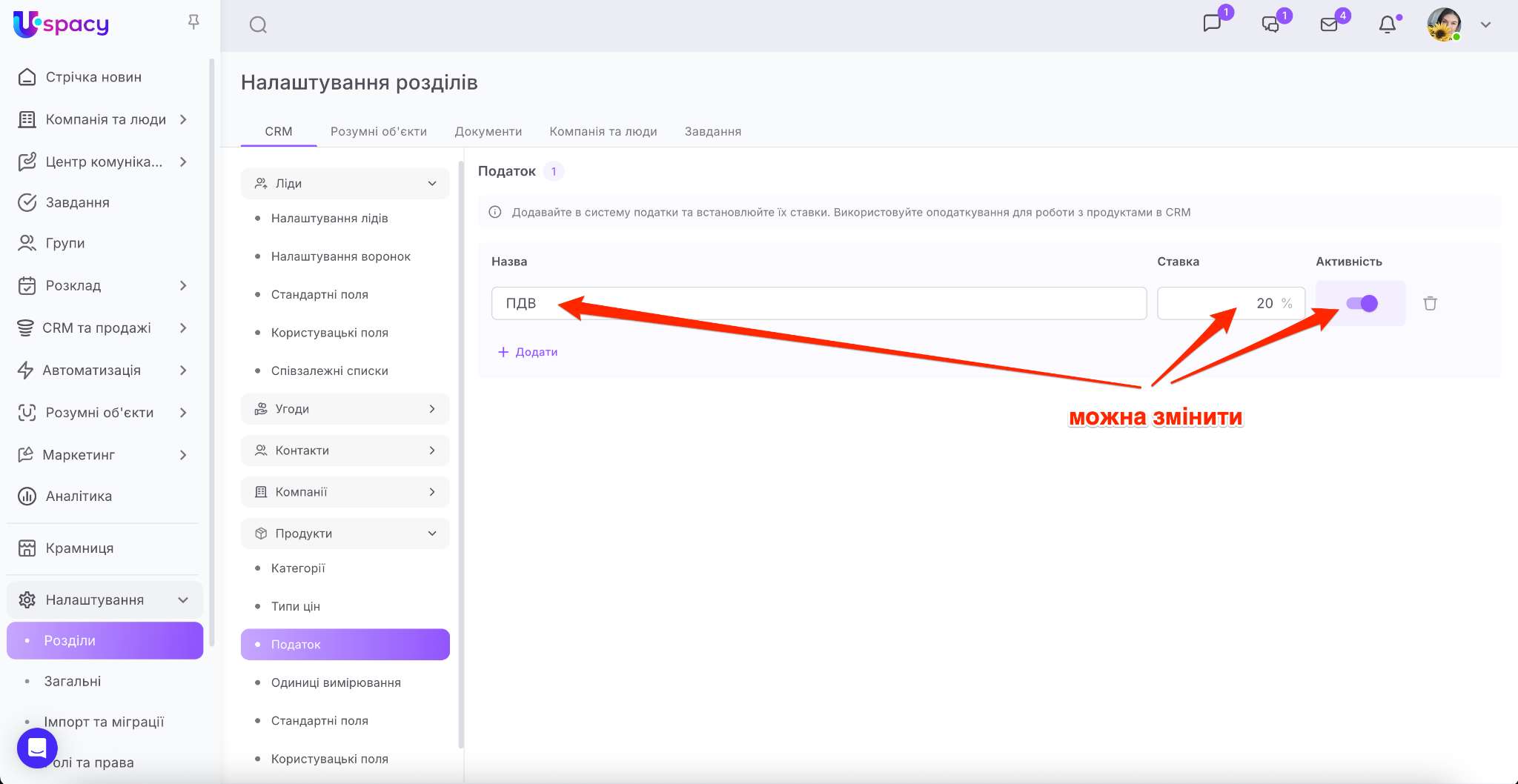Click the Додати tax button
This screenshot has height=784, width=1518.
(x=528, y=352)
